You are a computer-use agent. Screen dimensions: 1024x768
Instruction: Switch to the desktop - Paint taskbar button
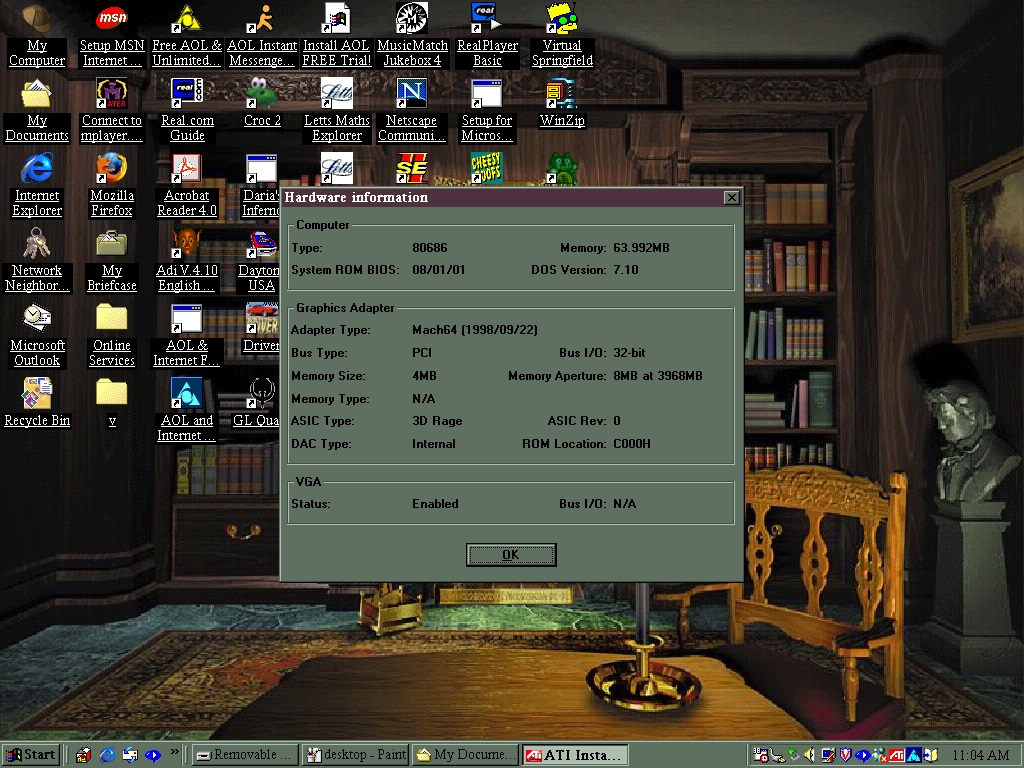(x=355, y=755)
